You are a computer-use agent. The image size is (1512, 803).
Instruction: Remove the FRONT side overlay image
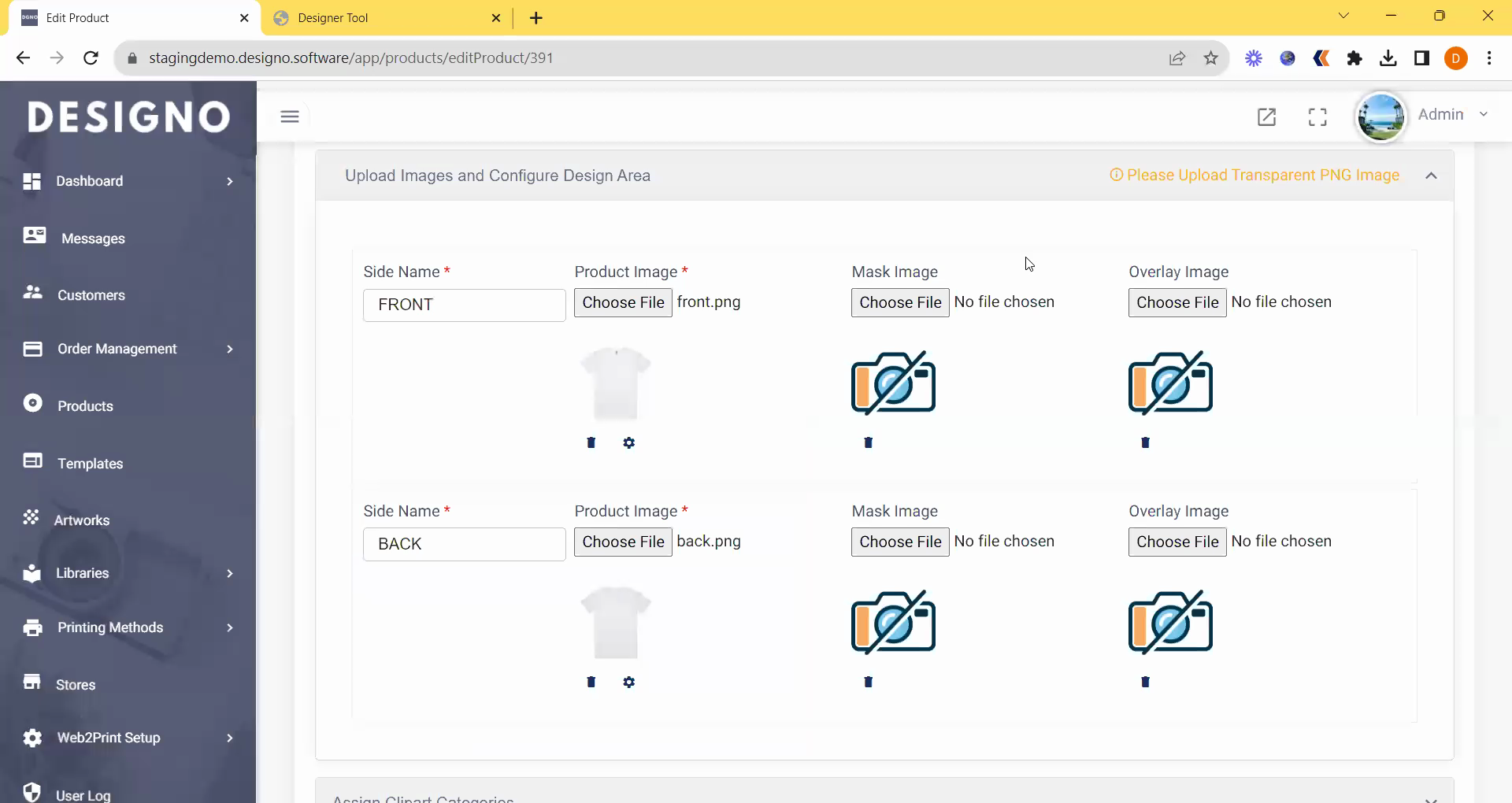[1145, 442]
